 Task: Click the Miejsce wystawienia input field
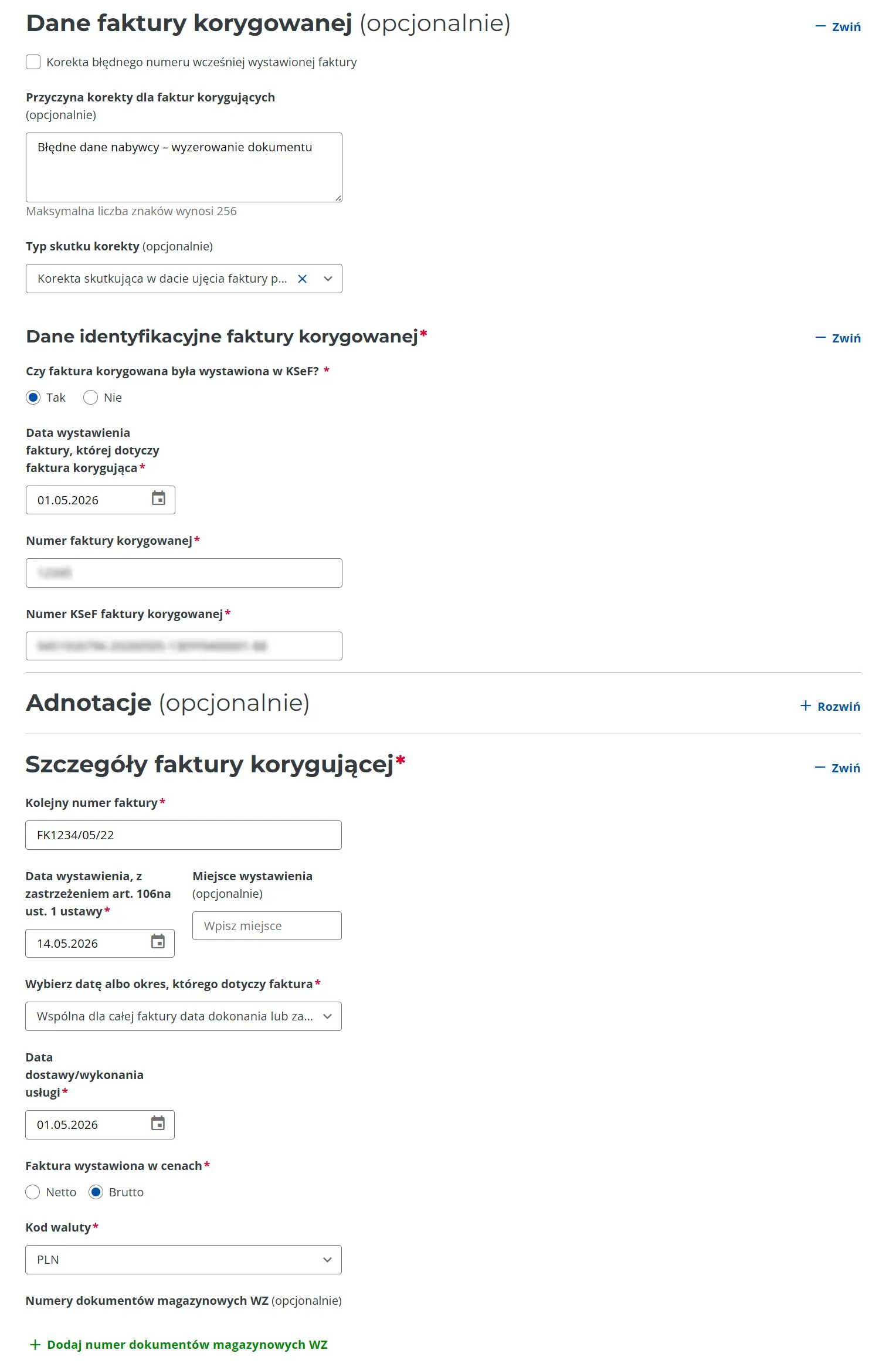pyautogui.click(x=267, y=925)
